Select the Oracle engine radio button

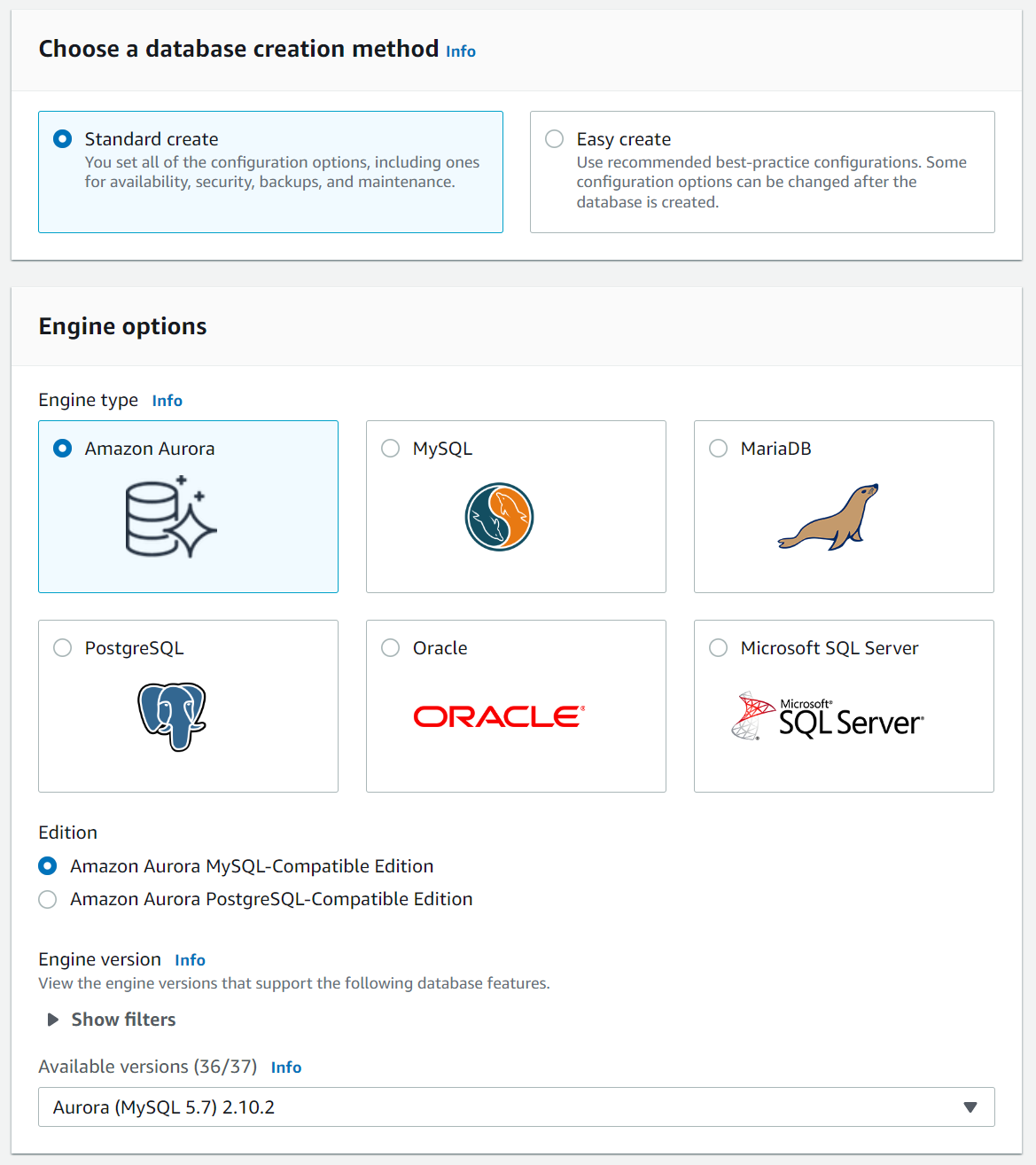[x=391, y=648]
